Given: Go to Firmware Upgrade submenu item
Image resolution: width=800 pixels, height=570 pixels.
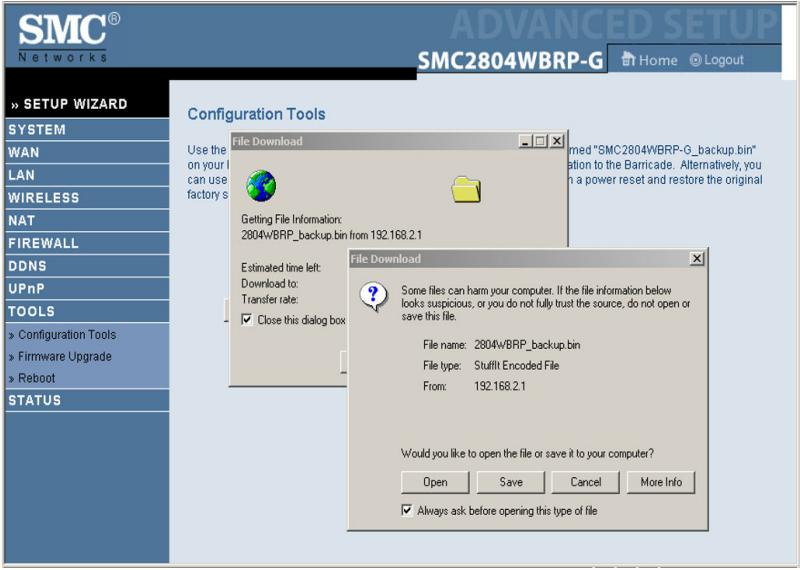Looking at the screenshot, I should tap(64, 356).
